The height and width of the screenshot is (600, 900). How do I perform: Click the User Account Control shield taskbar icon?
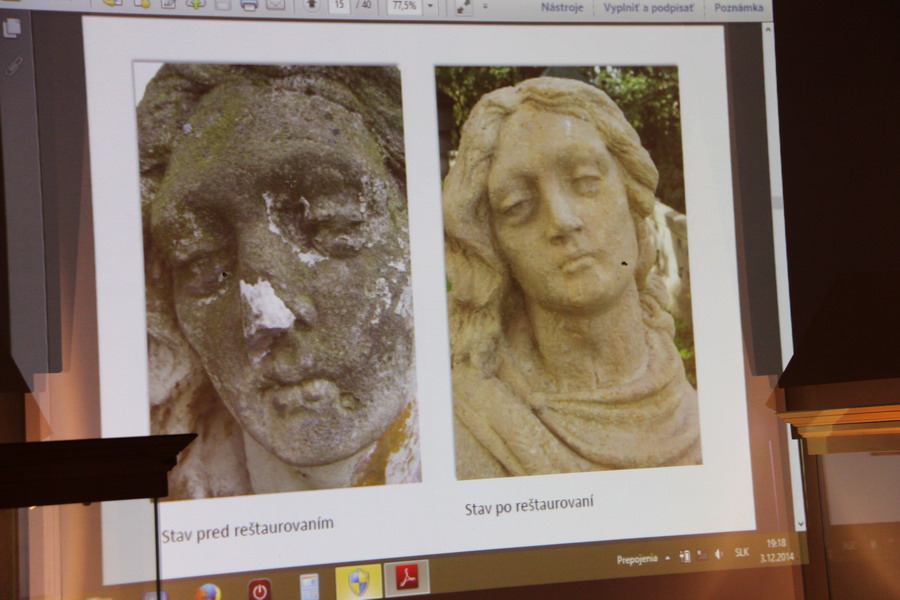[x=358, y=581]
